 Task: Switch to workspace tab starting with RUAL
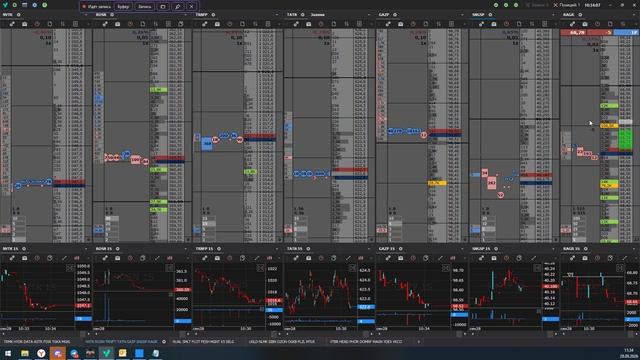pyautogui.click(x=203, y=342)
